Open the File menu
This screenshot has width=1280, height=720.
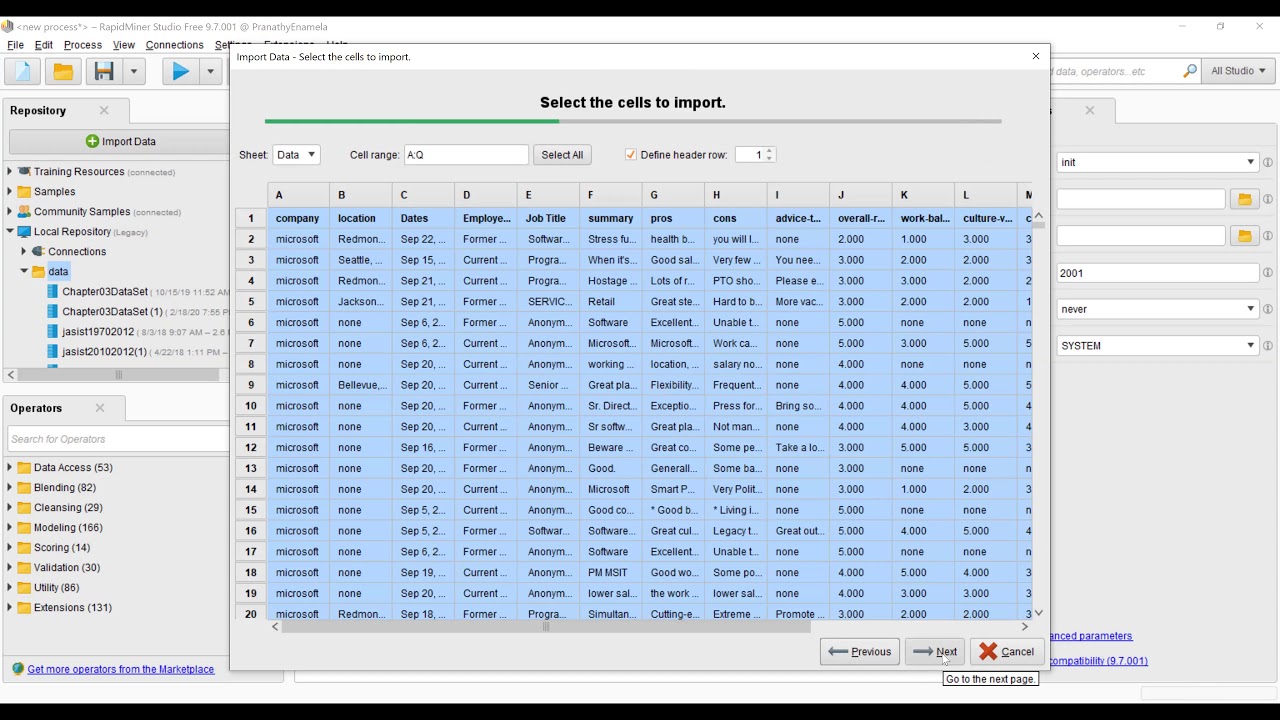tap(15, 45)
